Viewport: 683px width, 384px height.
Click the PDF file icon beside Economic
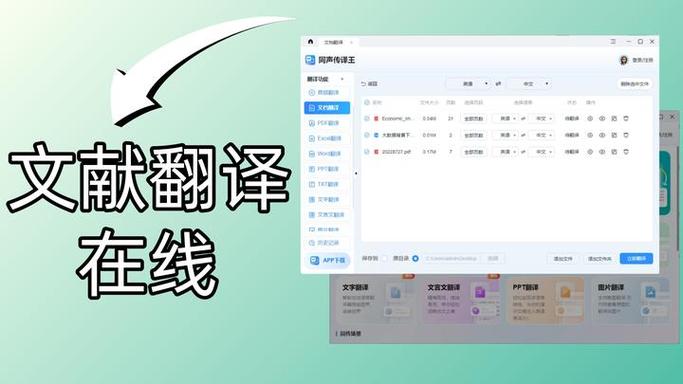pos(376,118)
